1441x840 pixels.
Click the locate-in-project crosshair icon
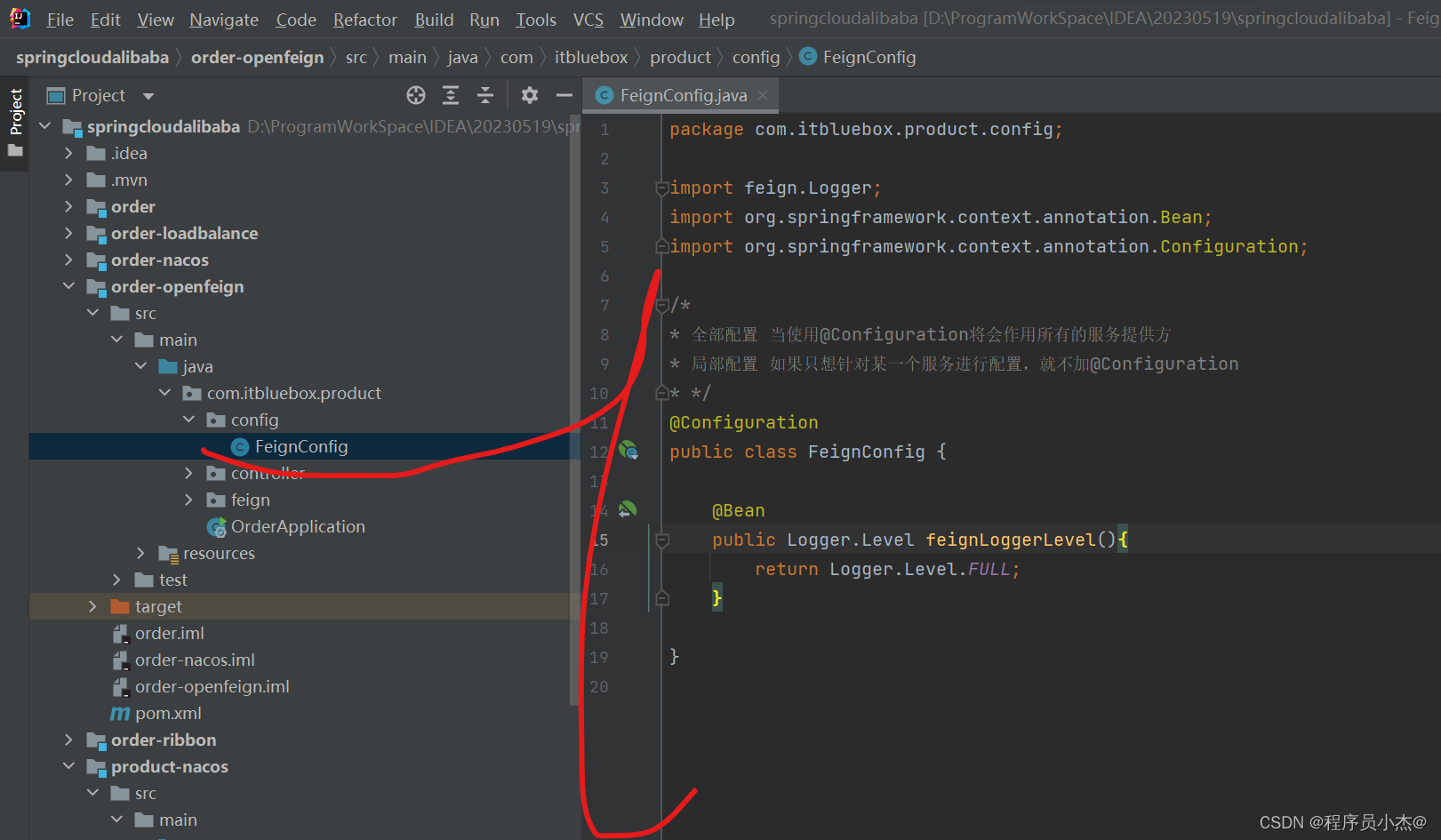[x=416, y=95]
